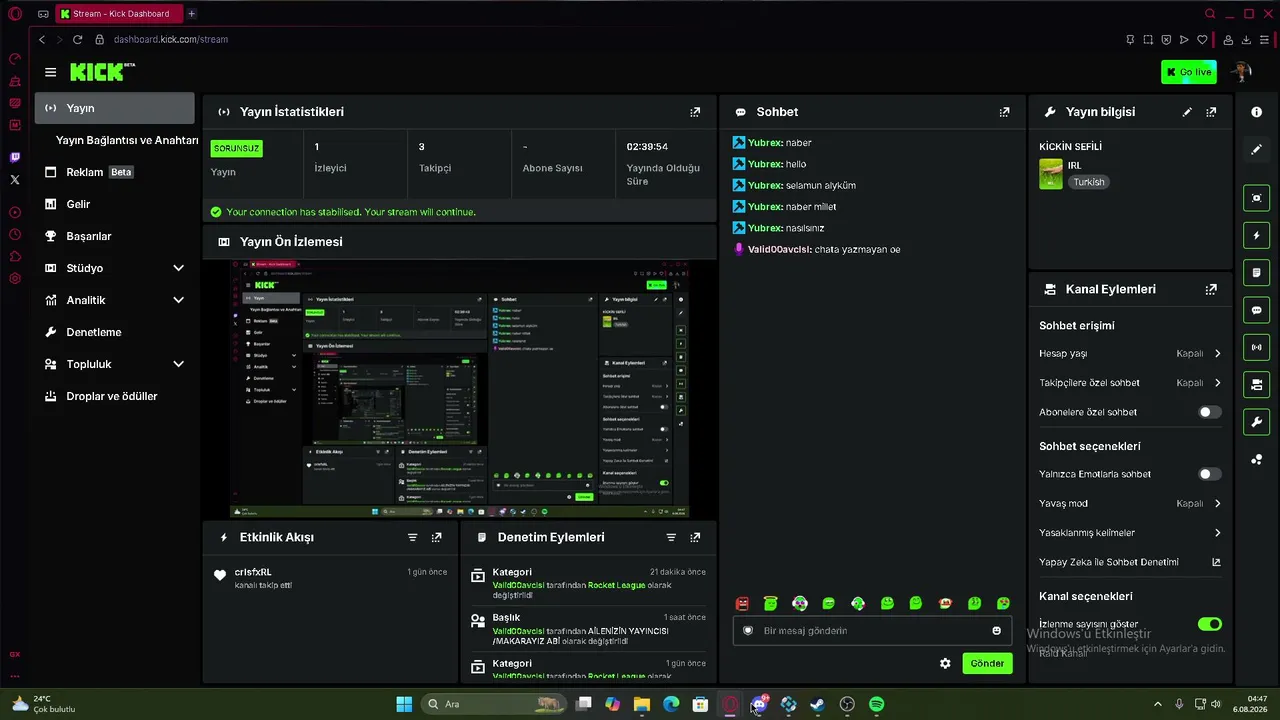Screen dimensions: 1280x720
Task: Toggle stream stats broadcast widget in right rail
Action: coord(1257,347)
